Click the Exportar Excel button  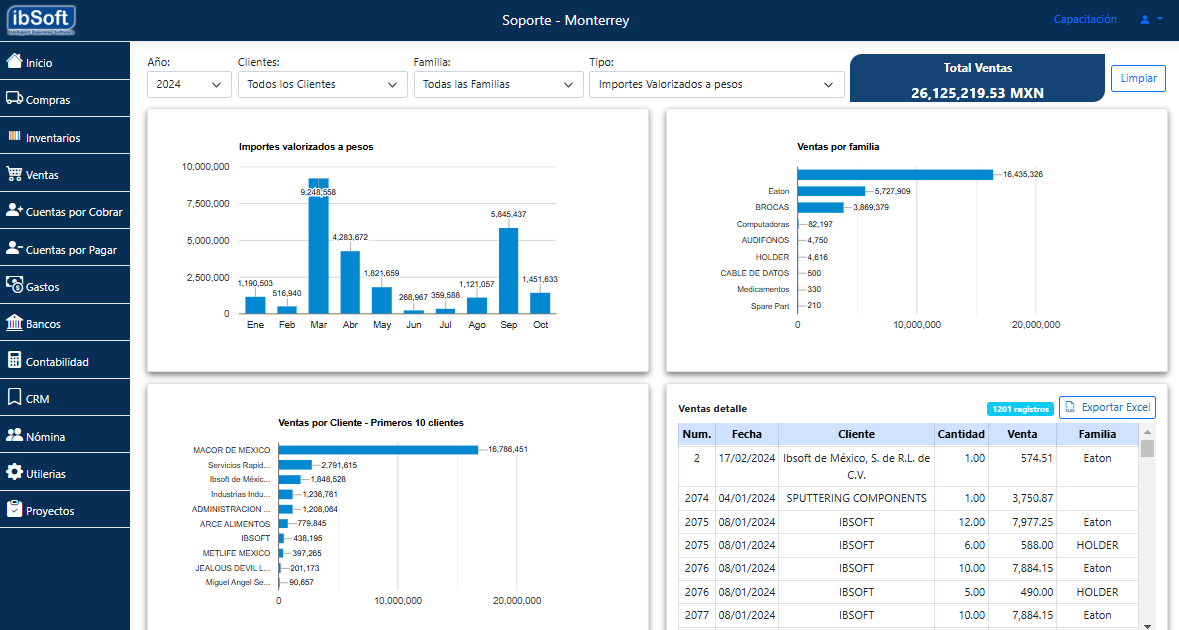pos(1107,407)
